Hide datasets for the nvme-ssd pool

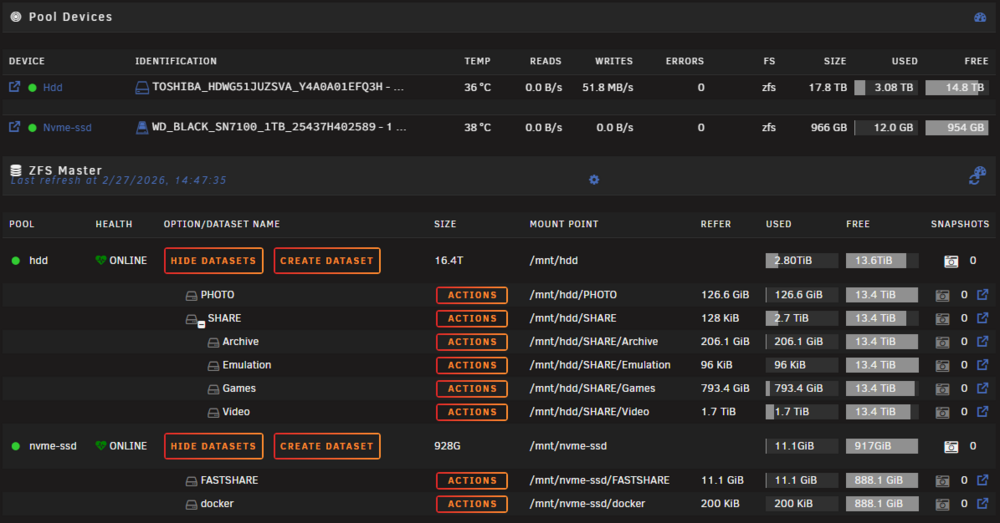coord(214,446)
